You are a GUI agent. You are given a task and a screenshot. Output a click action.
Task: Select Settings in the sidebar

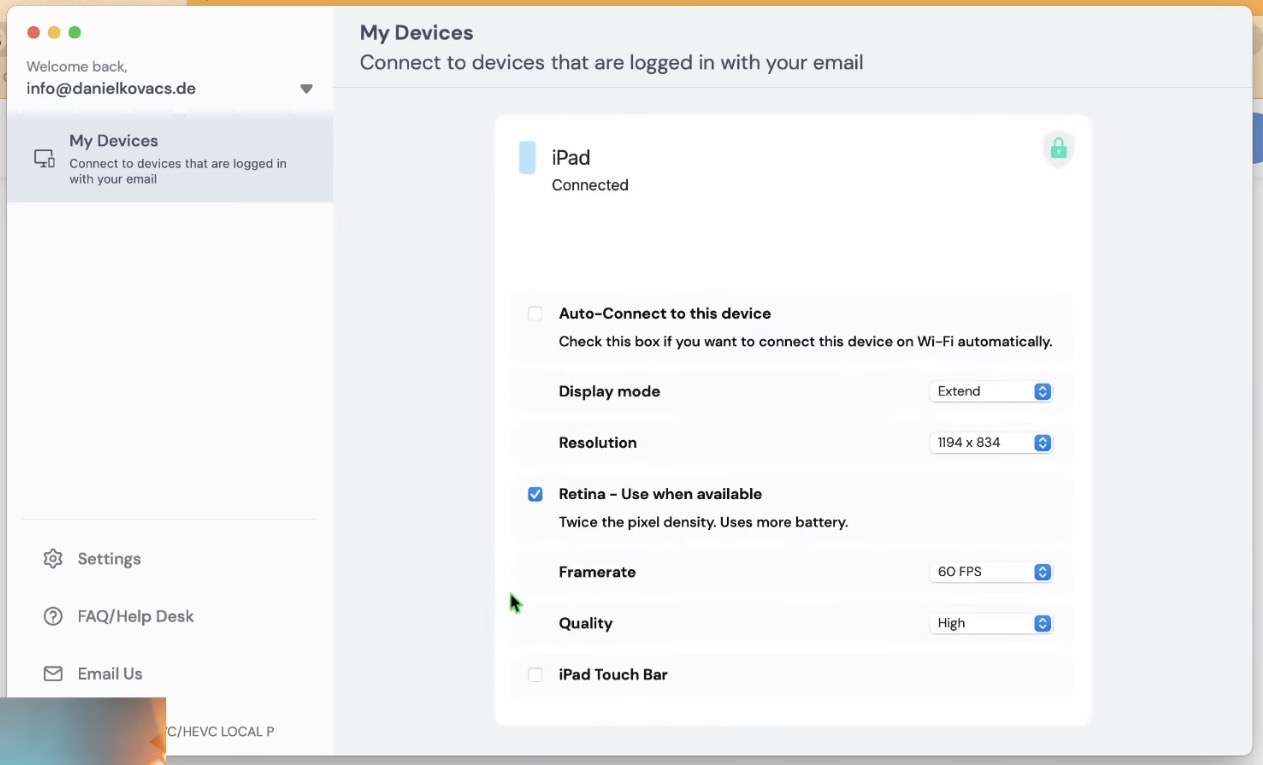109,559
